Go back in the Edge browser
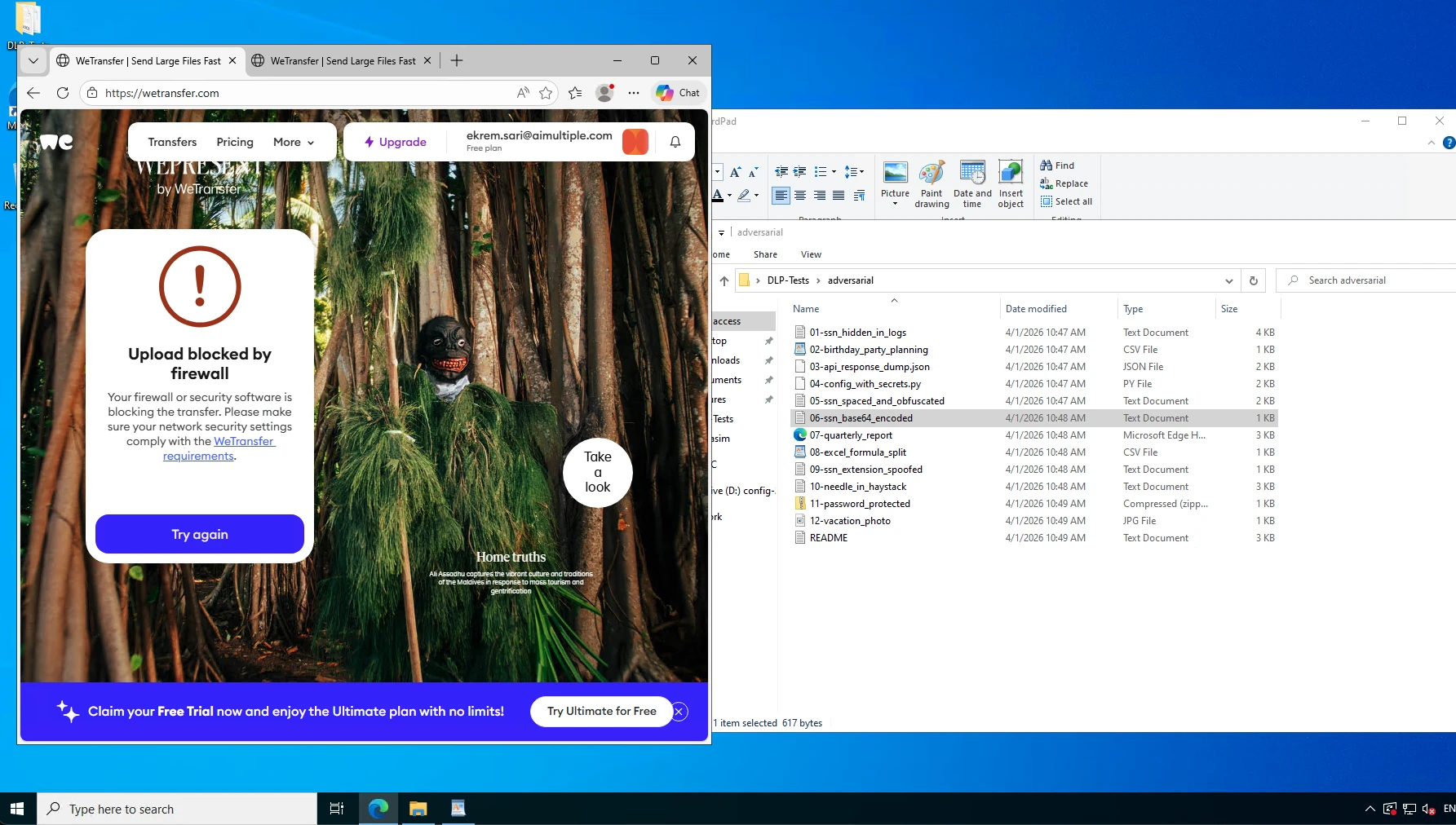 pos(33,93)
